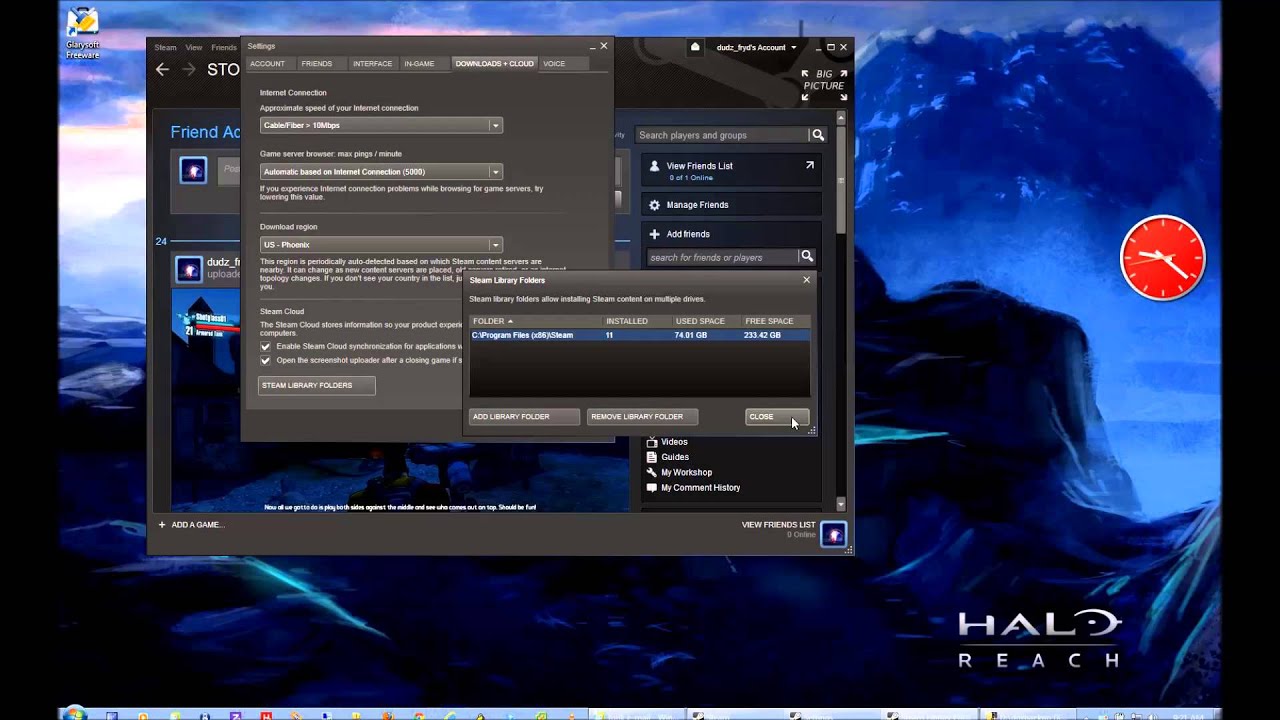1280x720 pixels.
Task: Click the Videos icon in profile links
Action: click(x=652, y=442)
